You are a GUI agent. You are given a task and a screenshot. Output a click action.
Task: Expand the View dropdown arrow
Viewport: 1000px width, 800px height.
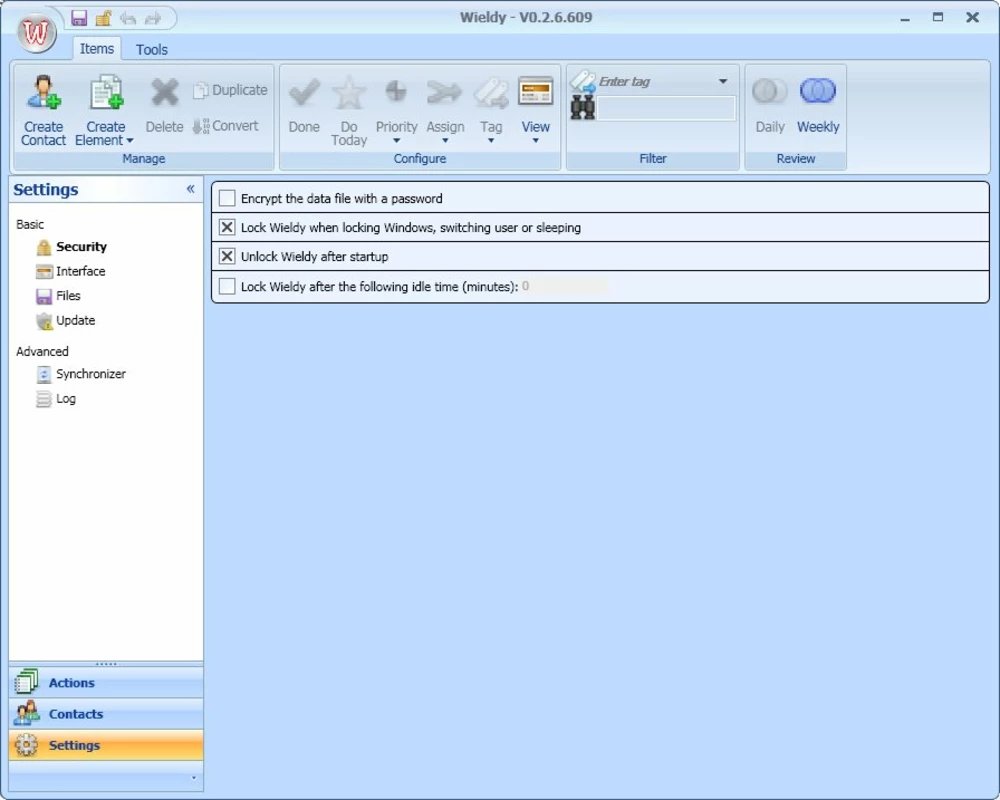536,141
